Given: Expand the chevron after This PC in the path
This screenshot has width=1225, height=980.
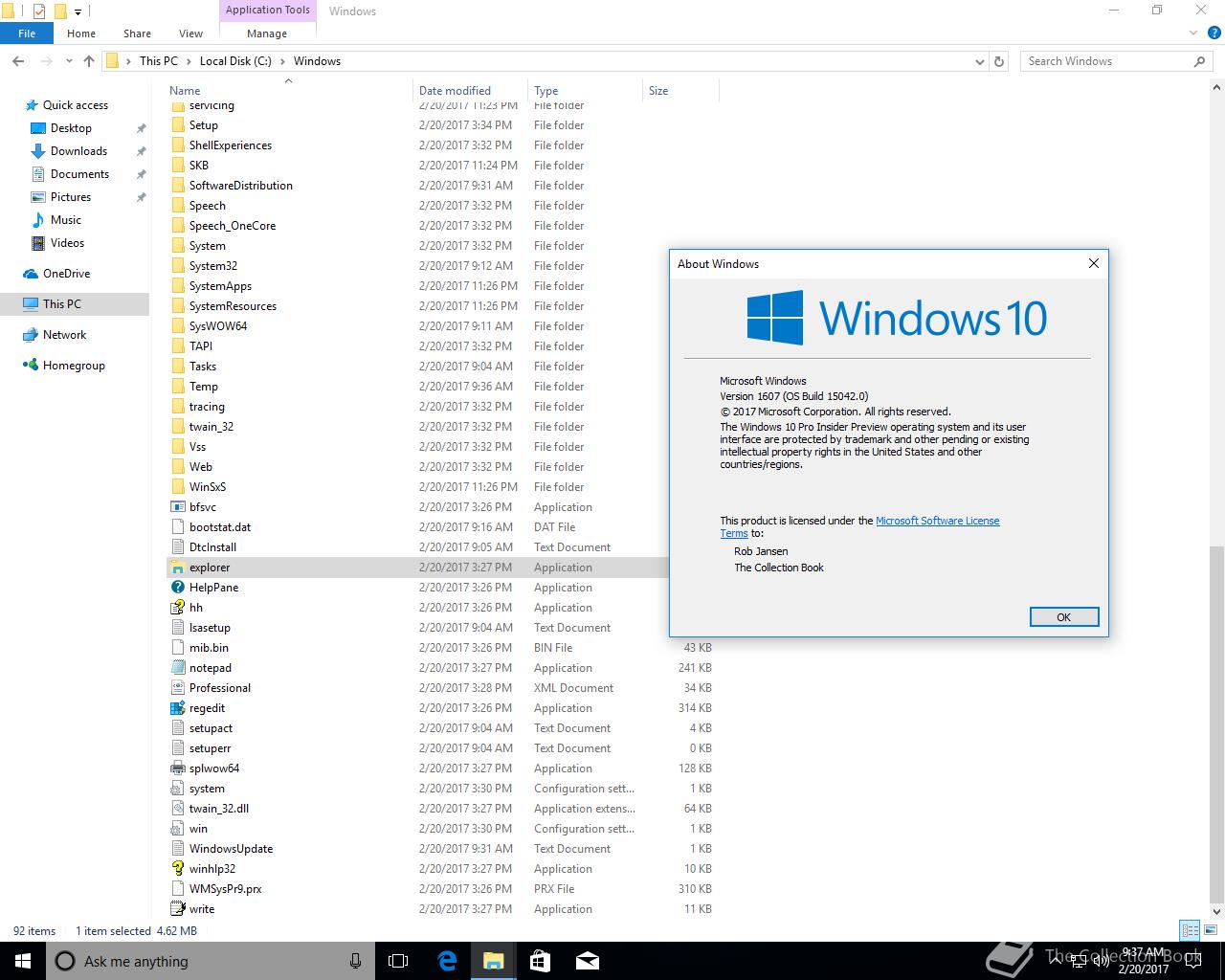Looking at the screenshot, I should coord(189,61).
